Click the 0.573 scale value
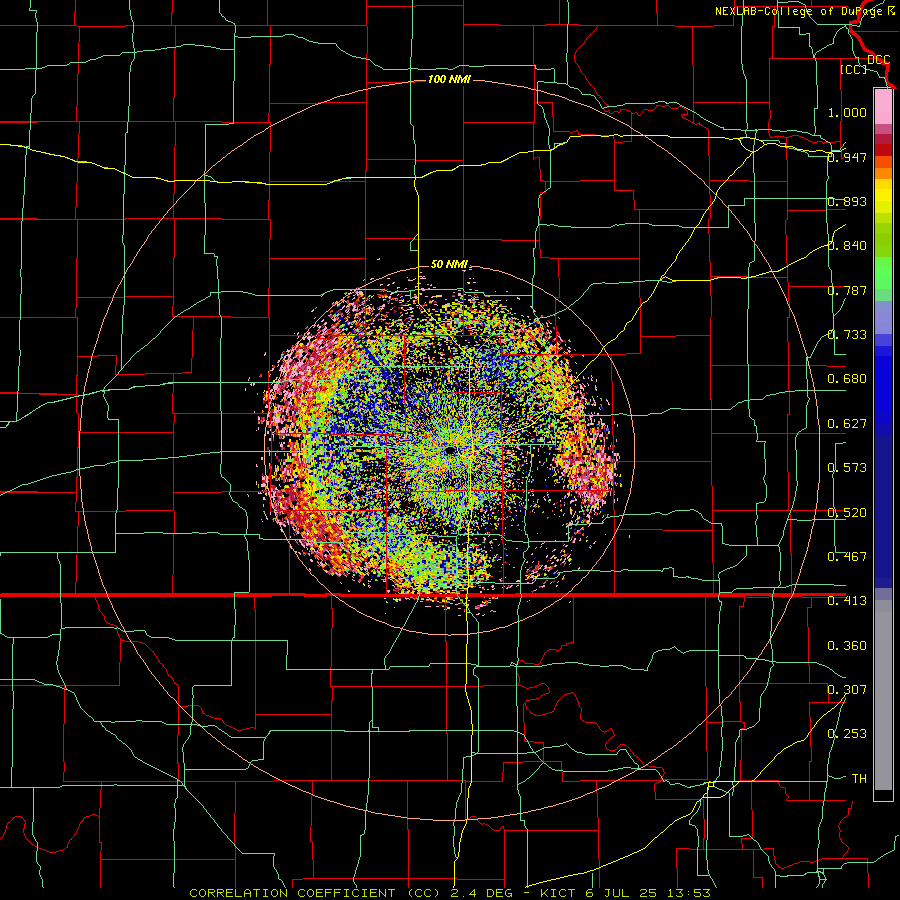This screenshot has height=900, width=900. [x=847, y=468]
